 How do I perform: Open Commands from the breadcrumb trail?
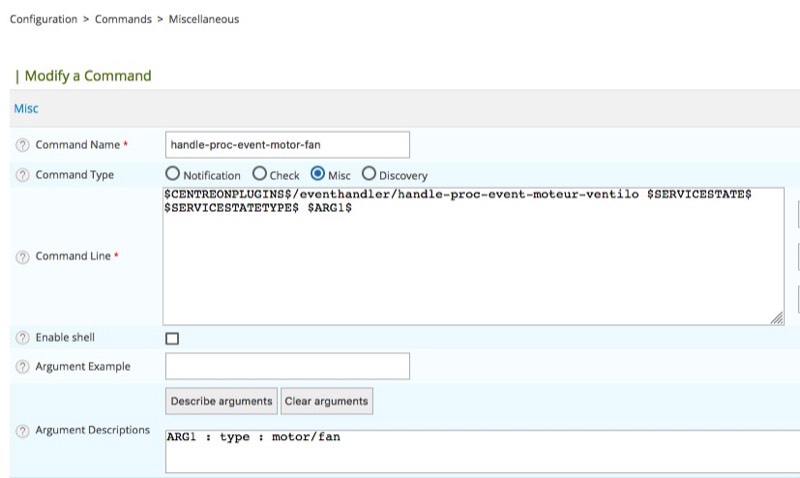(123, 19)
